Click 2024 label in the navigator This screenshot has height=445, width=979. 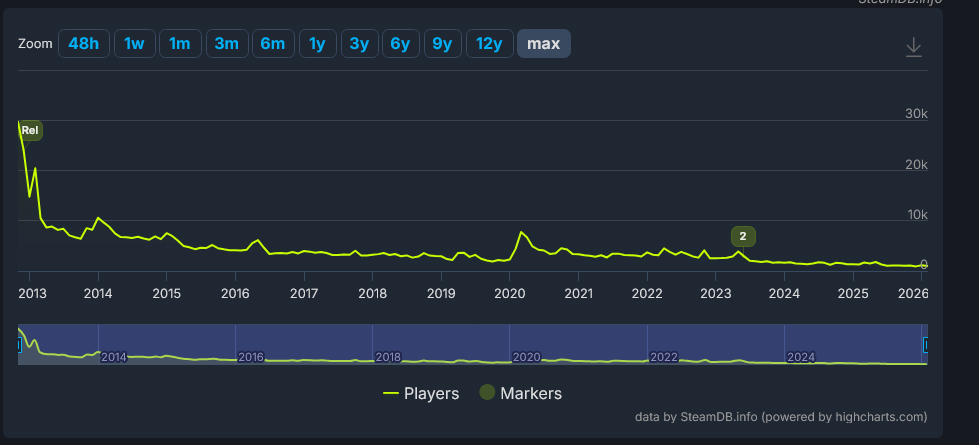(x=800, y=357)
